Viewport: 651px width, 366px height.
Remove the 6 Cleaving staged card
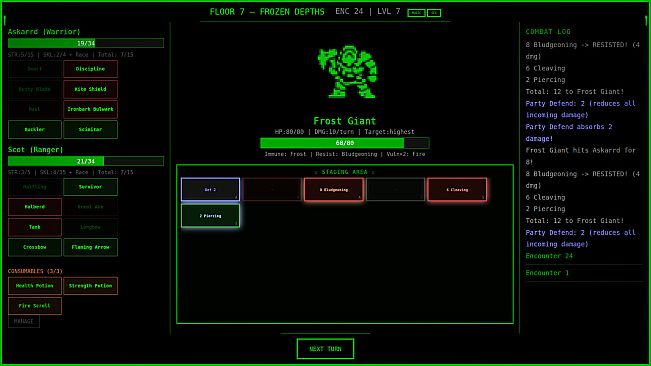pyautogui.click(x=457, y=190)
